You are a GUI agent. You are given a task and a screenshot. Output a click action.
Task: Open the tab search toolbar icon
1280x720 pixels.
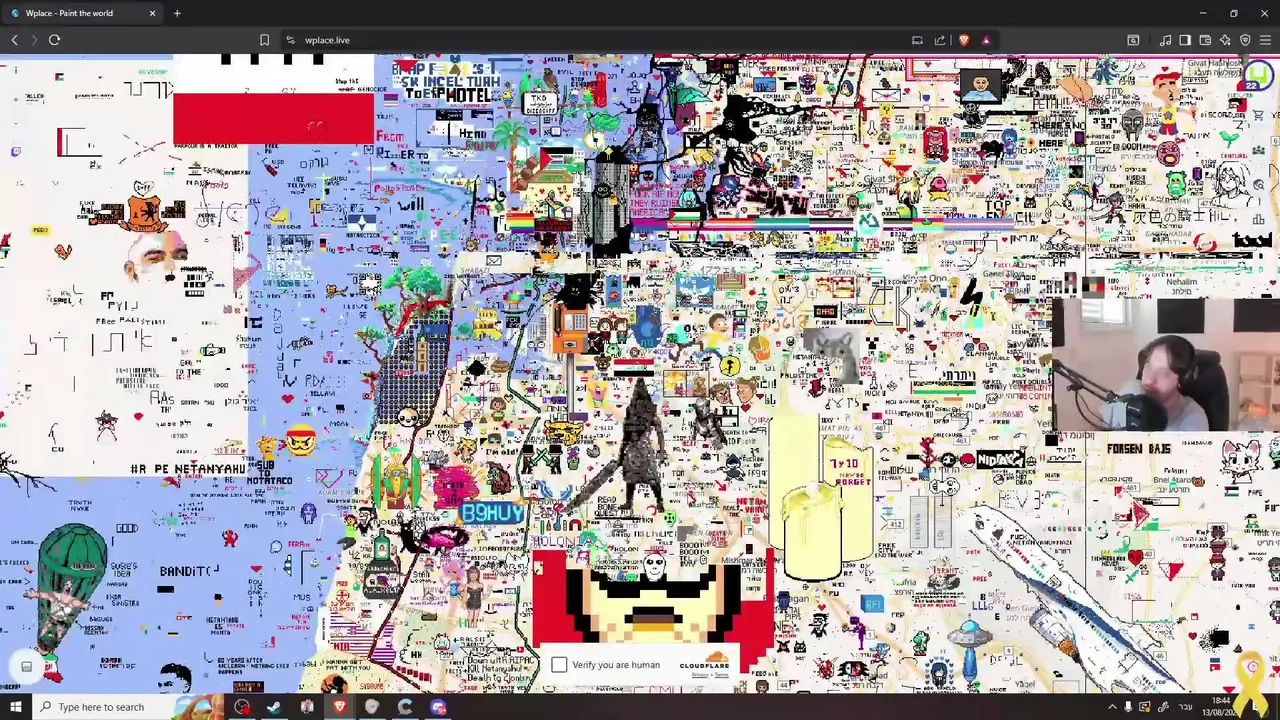coord(1133,40)
